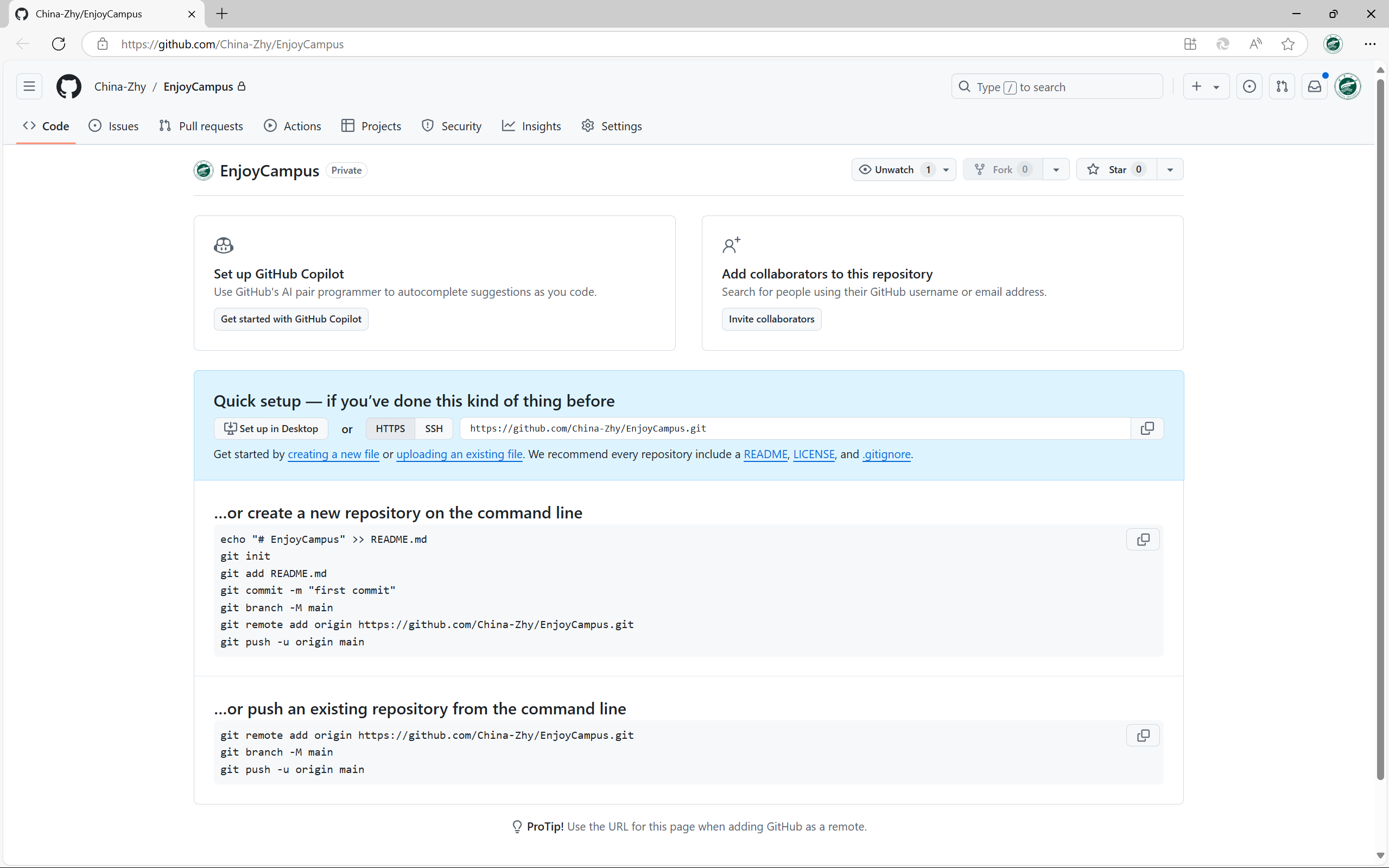The width and height of the screenshot is (1389, 868).
Task: Open the GitHub hamburger navigation menu
Action: pos(29,87)
